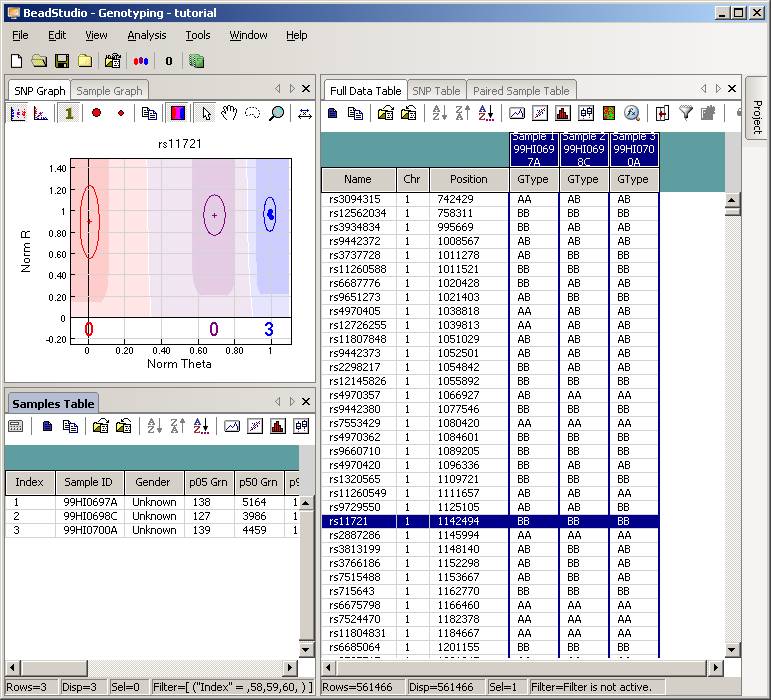Select the rs2887286 row in the table
The height and width of the screenshot is (700, 771).
[490, 535]
